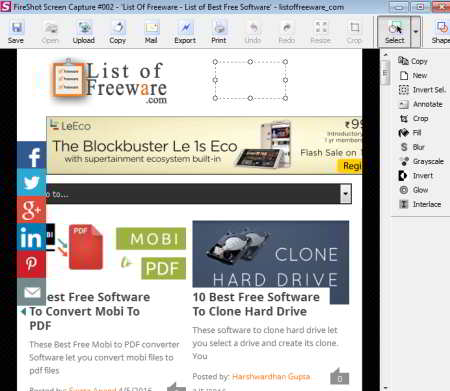Choose New in the selection panel
Viewport: 450px width, 391px height.
413,75
